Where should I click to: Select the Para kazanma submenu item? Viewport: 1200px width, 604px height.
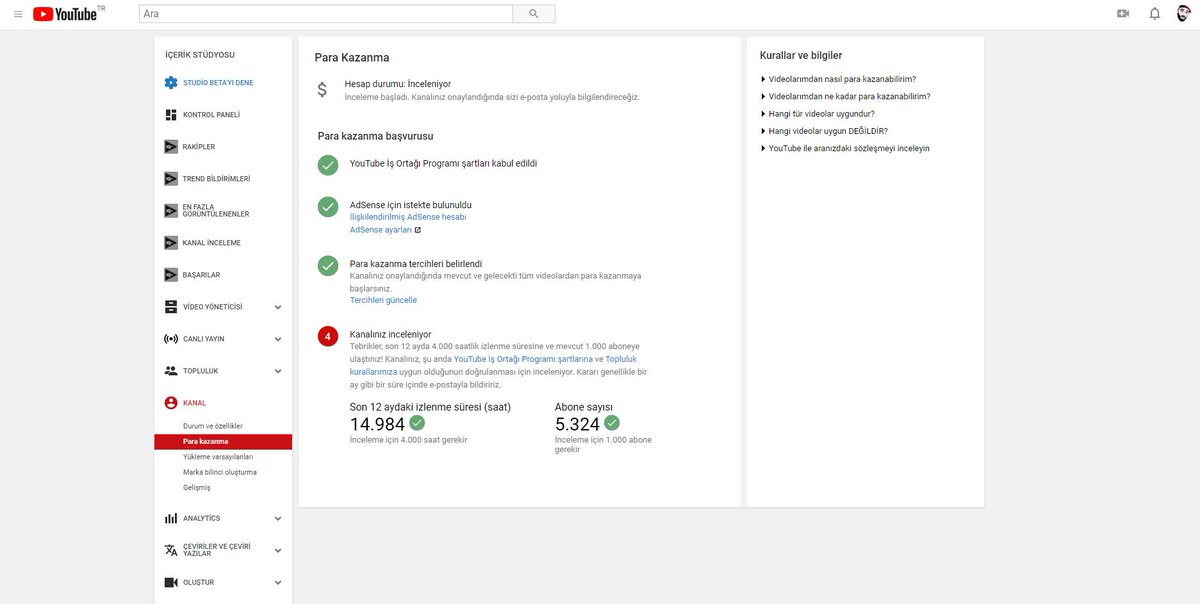[x=223, y=441]
